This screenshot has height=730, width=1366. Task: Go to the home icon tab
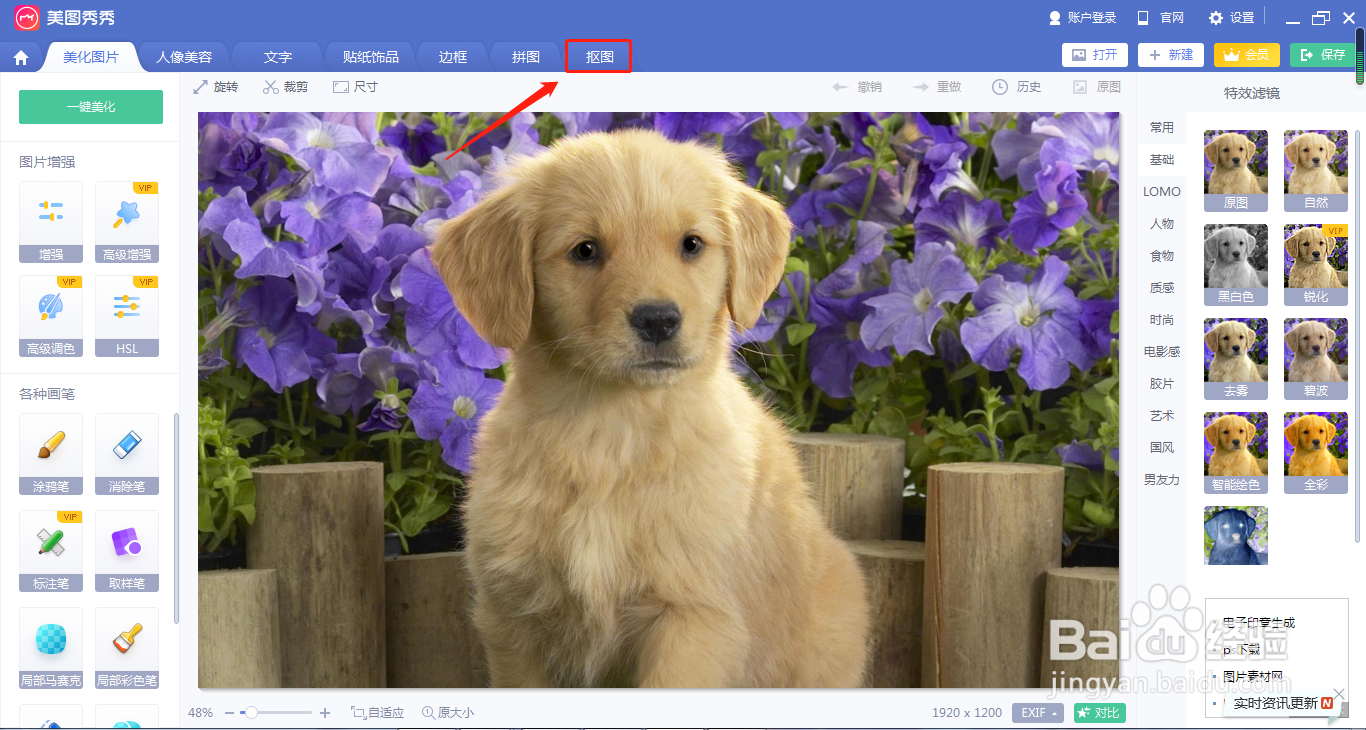click(21, 57)
